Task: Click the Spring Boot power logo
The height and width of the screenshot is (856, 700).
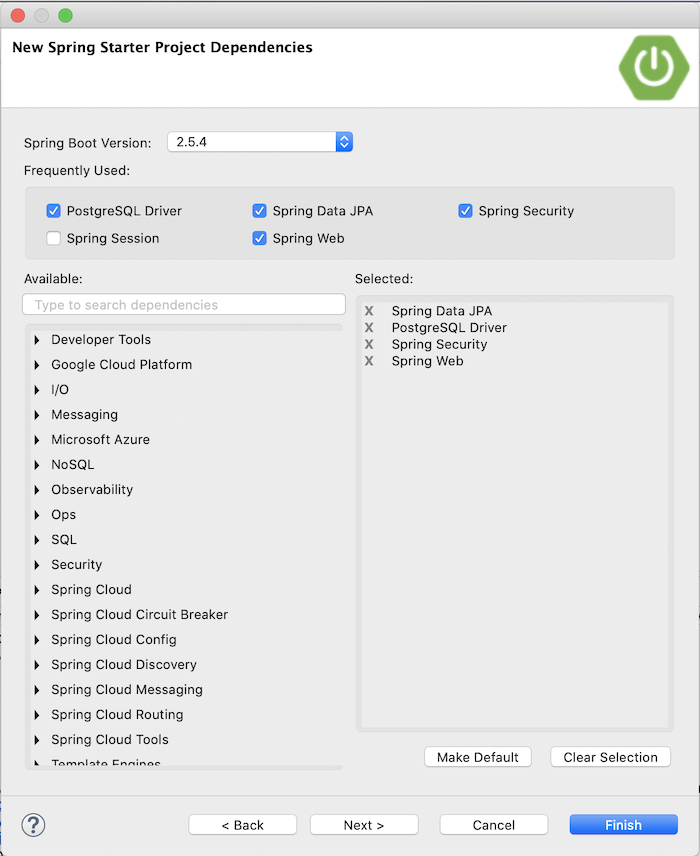Action: point(652,65)
